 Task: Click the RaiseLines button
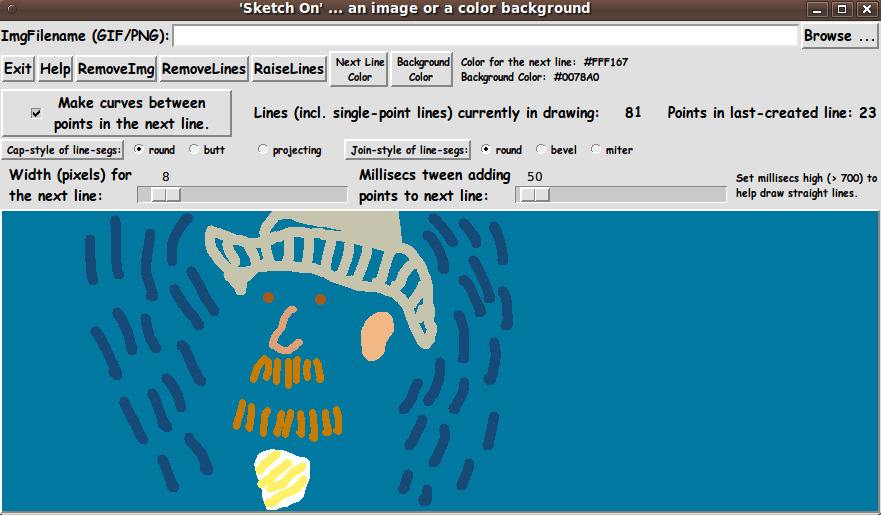[289, 69]
